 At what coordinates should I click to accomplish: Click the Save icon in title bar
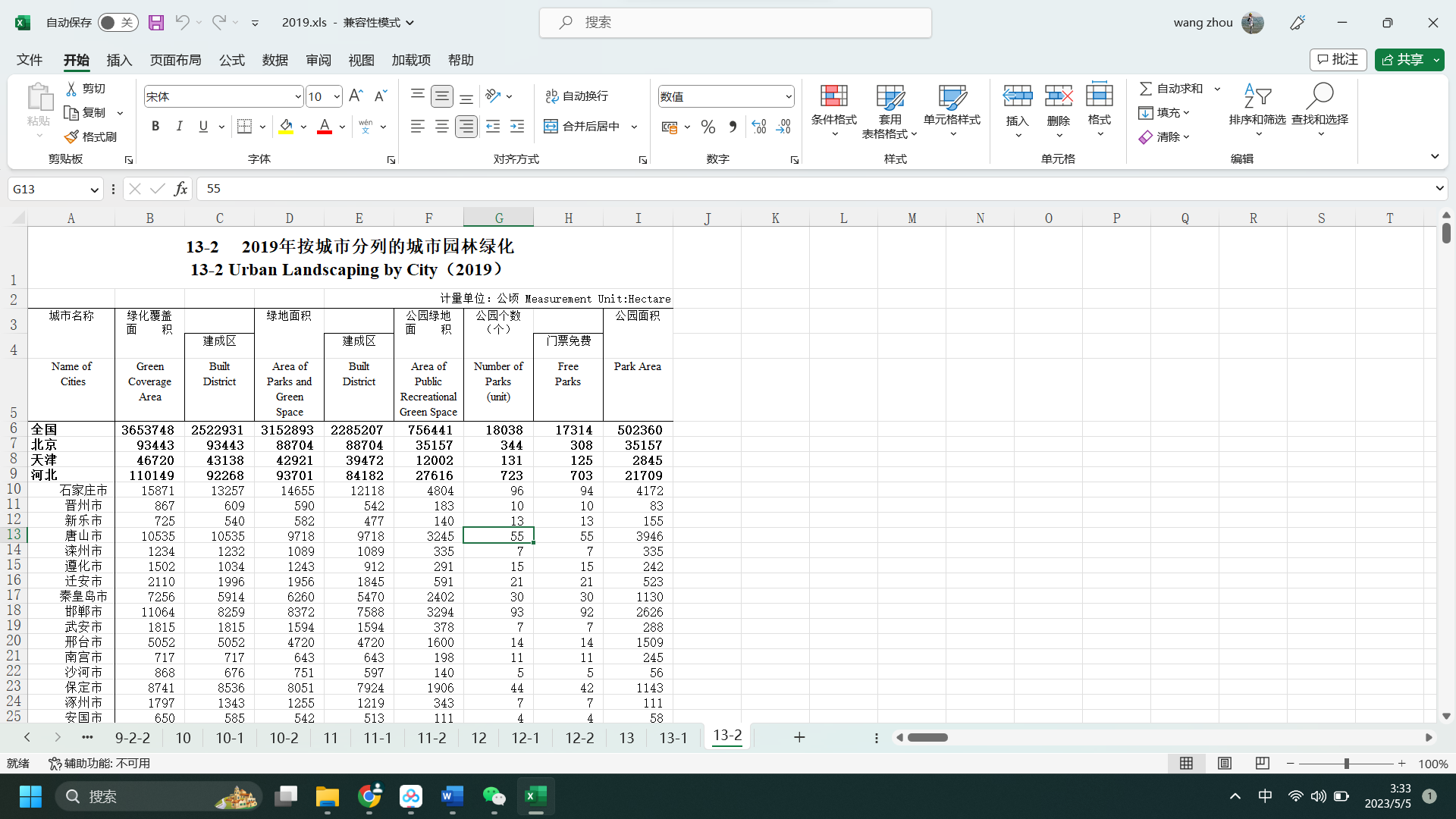click(x=156, y=23)
